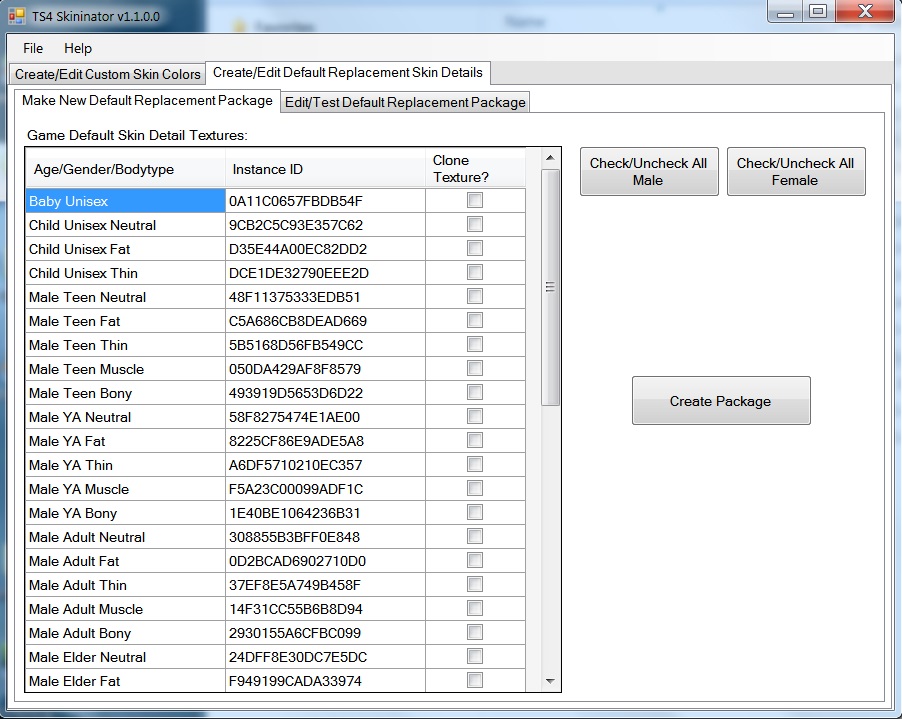Click the Clone Texture? column header

(x=476, y=169)
